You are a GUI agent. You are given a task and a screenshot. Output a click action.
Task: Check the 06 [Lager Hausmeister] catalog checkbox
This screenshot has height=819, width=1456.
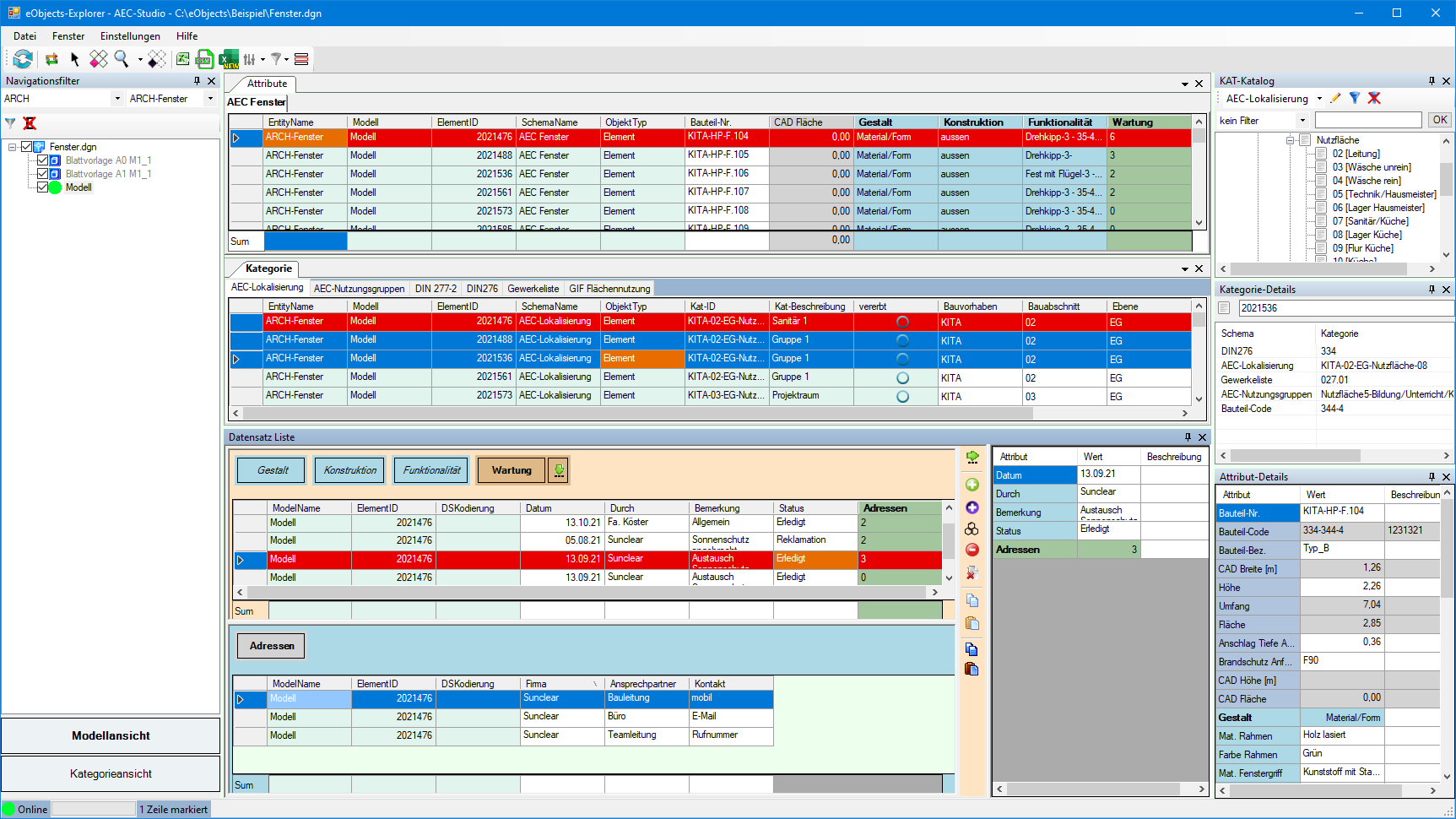[x=1322, y=208]
